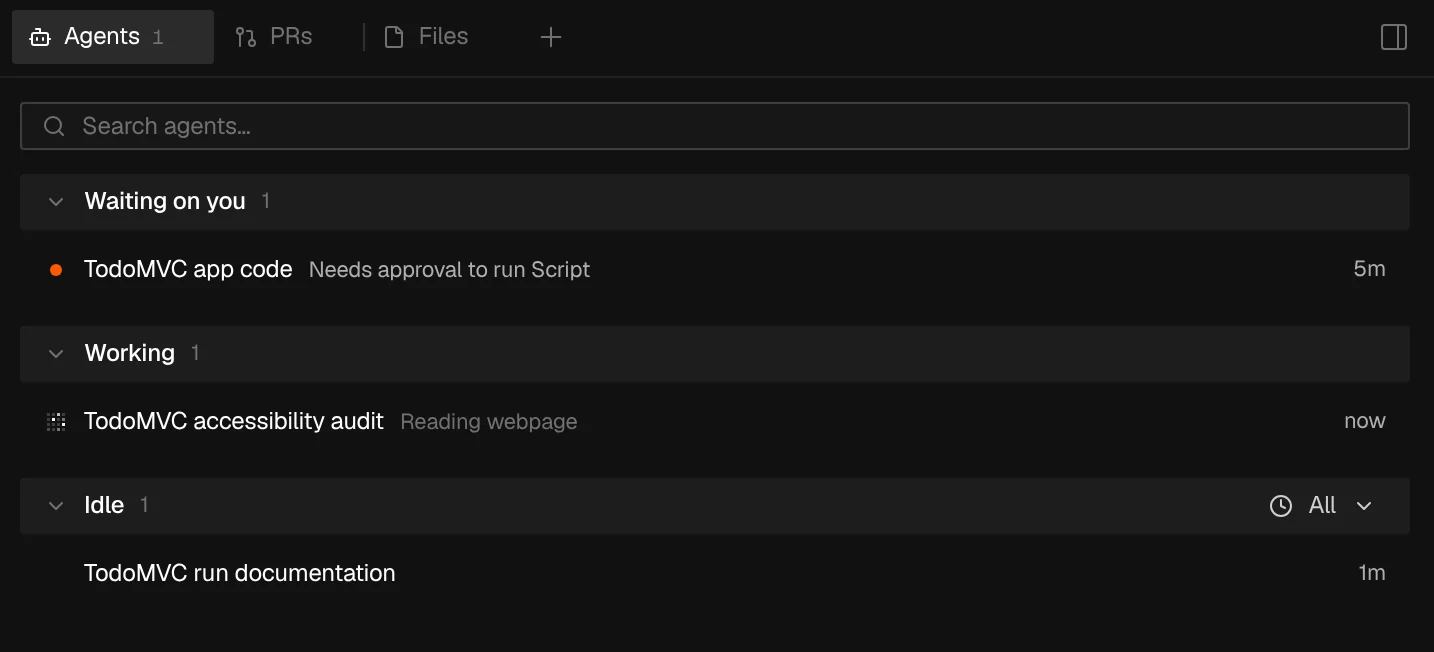This screenshot has height=652, width=1434.
Task: Open the All time filter dropdown
Action: coord(1321,506)
